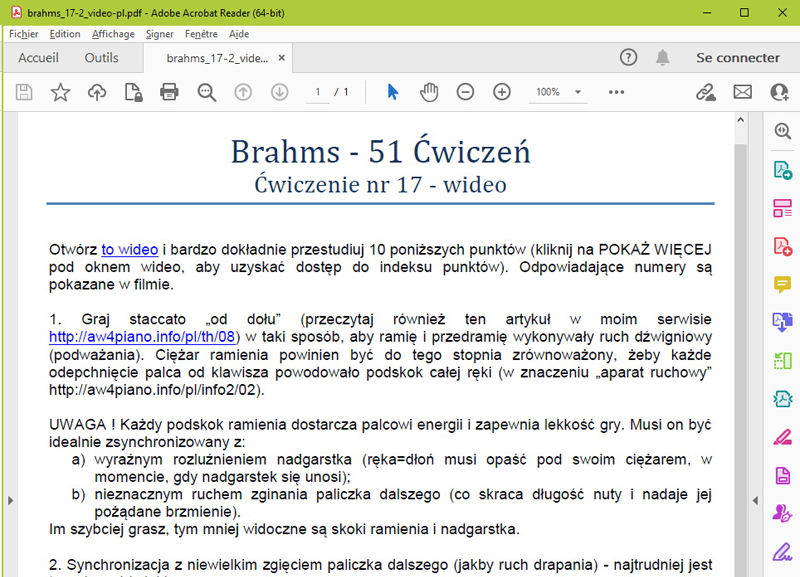Click the zoom in plus icon
The width and height of the screenshot is (800, 577).
(x=502, y=92)
